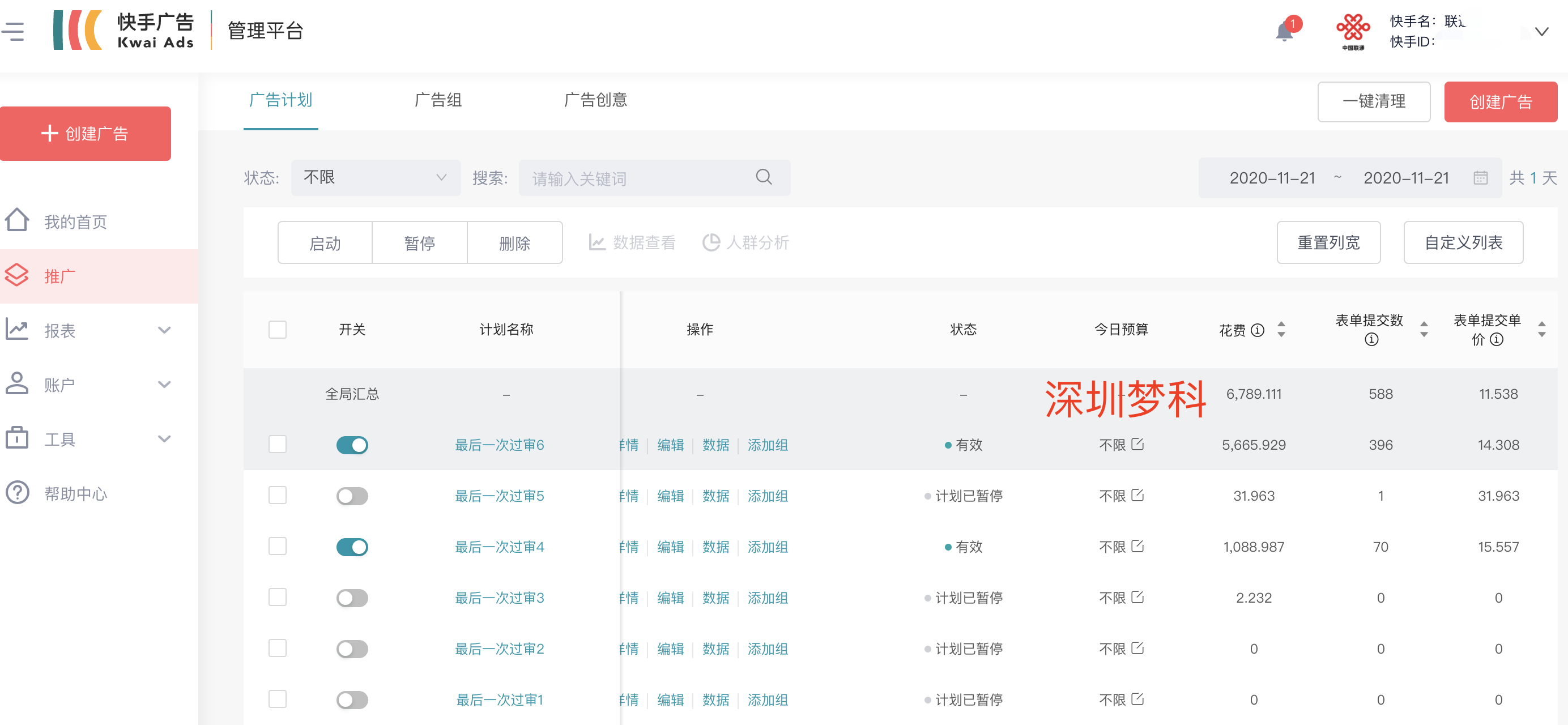Screen dimensions: 1568x725
Task: Check the select-all header checkbox
Action: click(x=278, y=329)
